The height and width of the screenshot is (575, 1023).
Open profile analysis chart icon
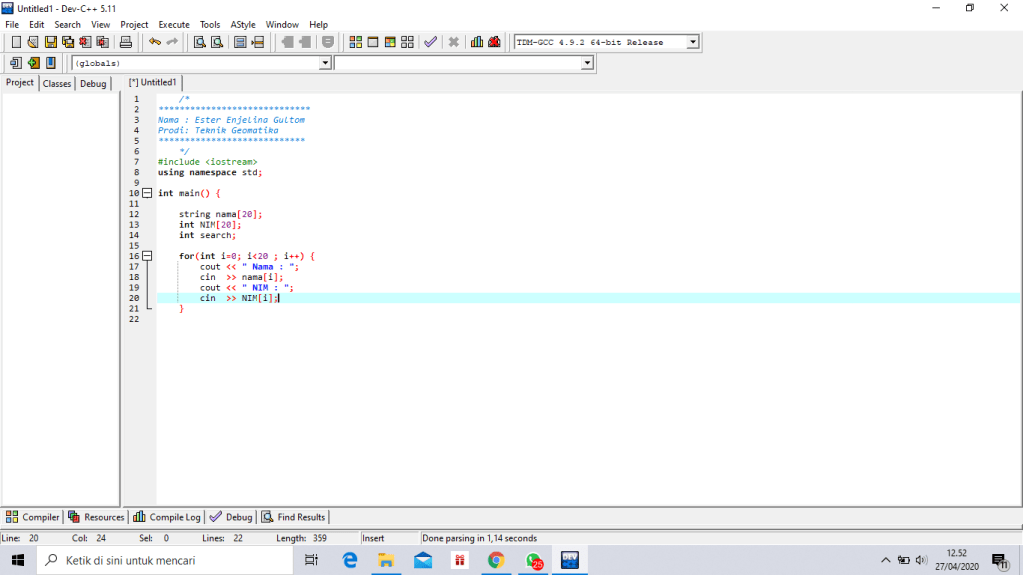(477, 42)
